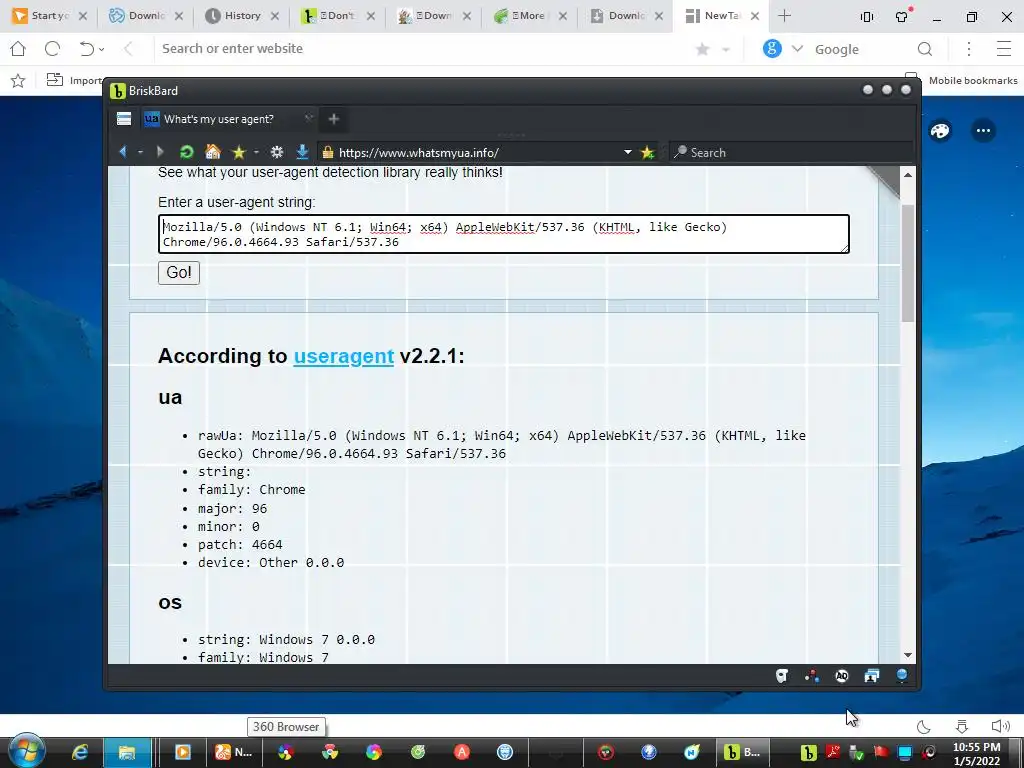
Task: Click 360 Browser undo close tab arrow
Action: (86, 48)
